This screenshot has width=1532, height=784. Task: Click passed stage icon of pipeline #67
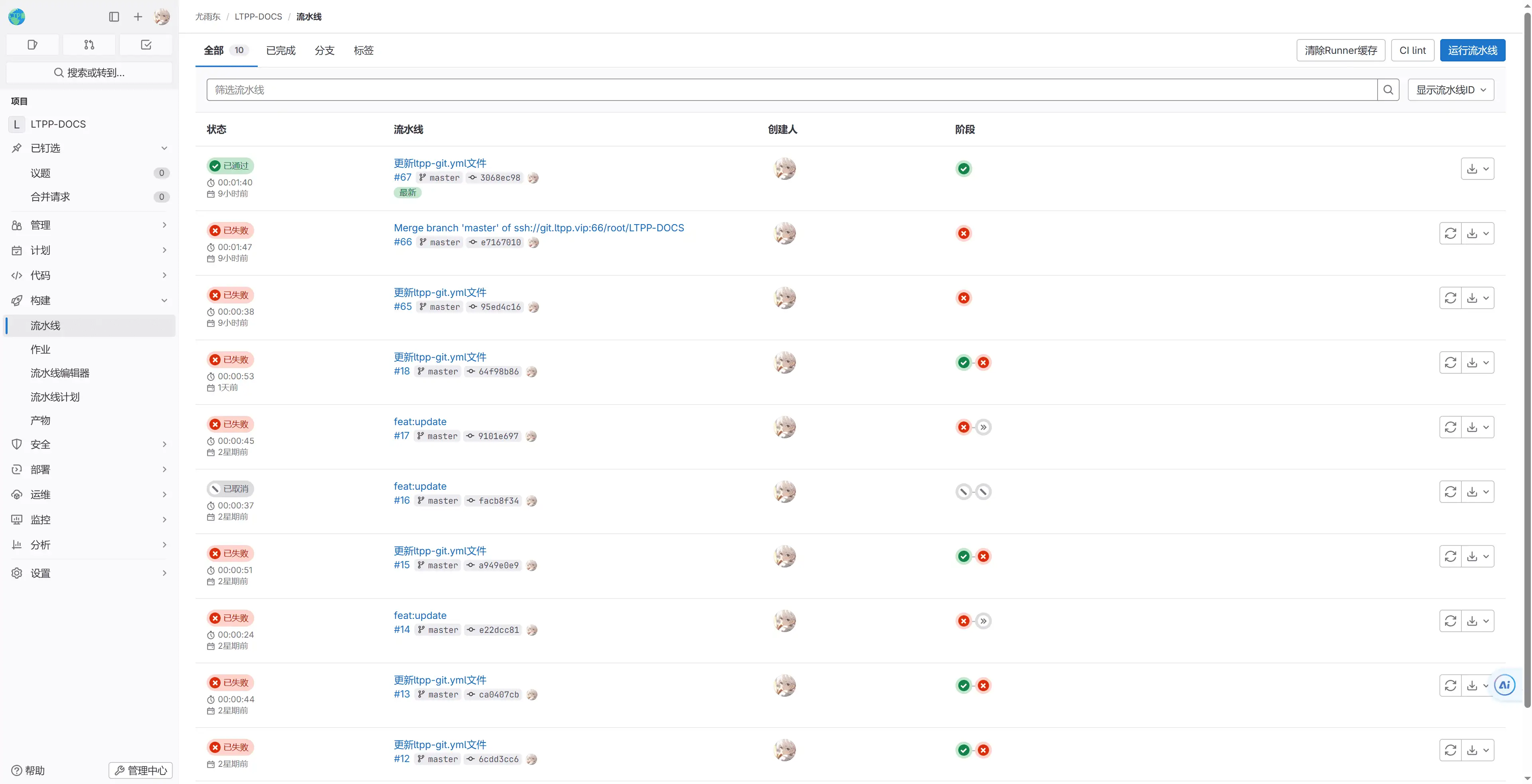click(963, 169)
